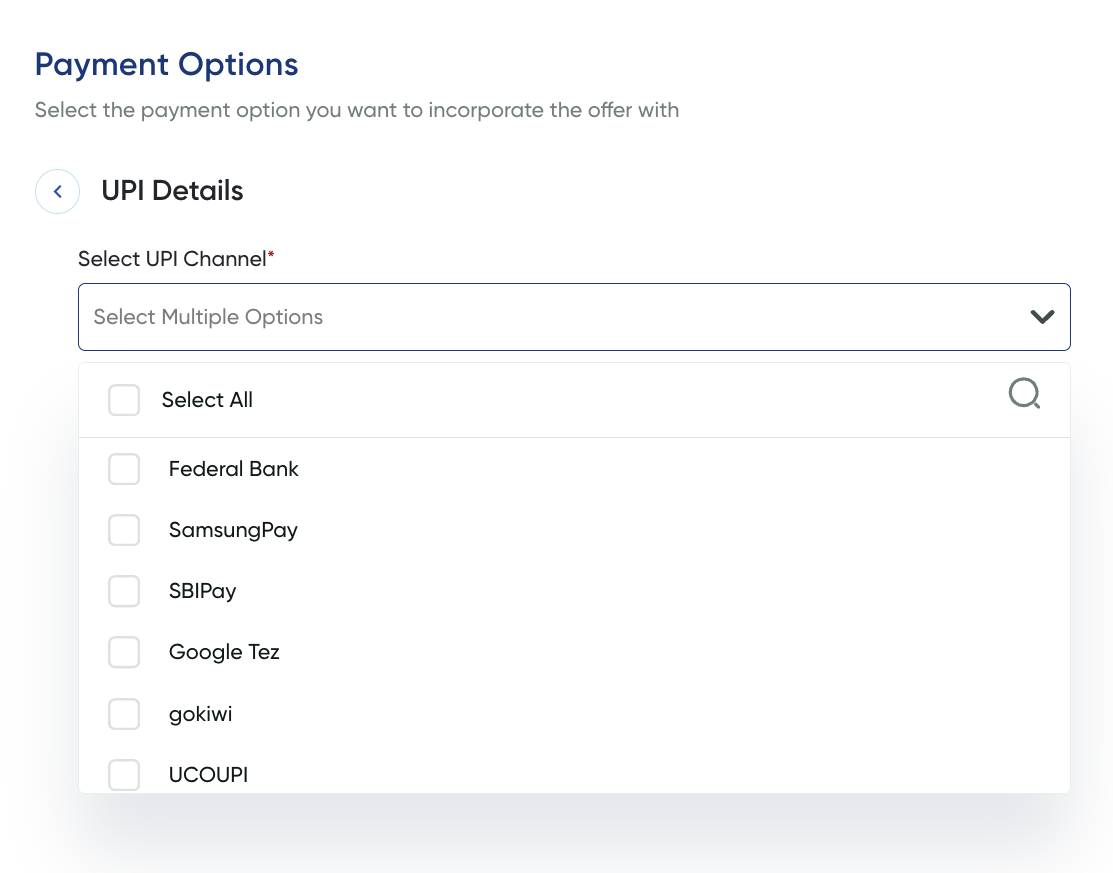1113x873 pixels.
Task: Click the SBIPay label text
Action: click(x=202, y=592)
